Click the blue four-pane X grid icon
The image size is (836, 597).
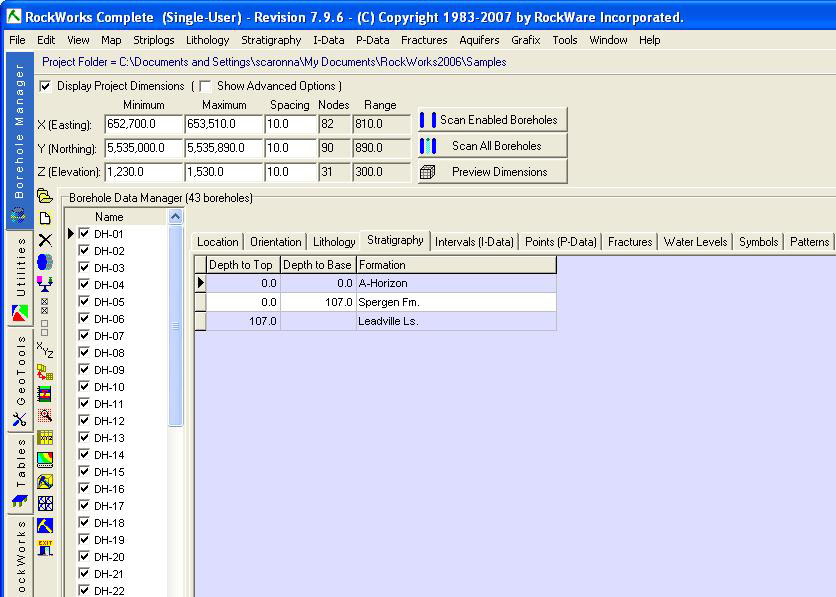pos(45,503)
